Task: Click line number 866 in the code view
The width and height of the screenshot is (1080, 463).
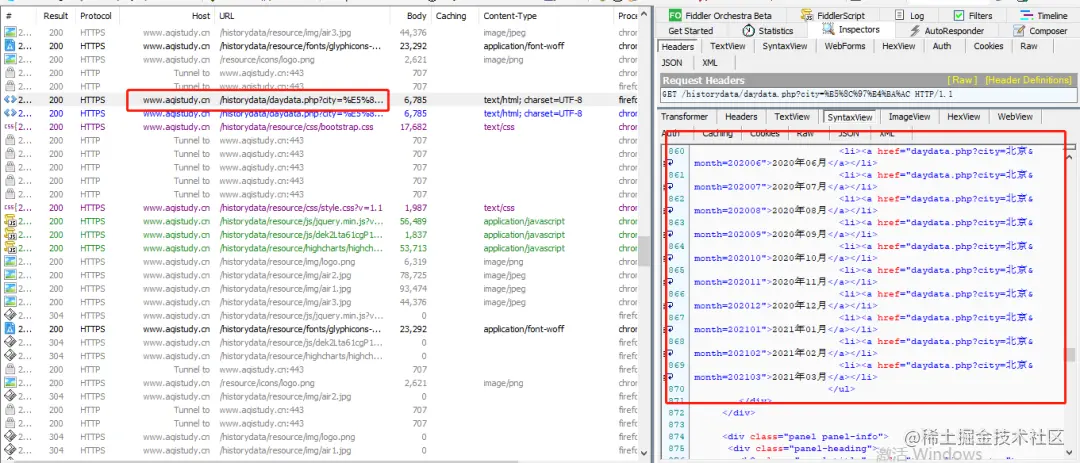Action: tap(676, 294)
